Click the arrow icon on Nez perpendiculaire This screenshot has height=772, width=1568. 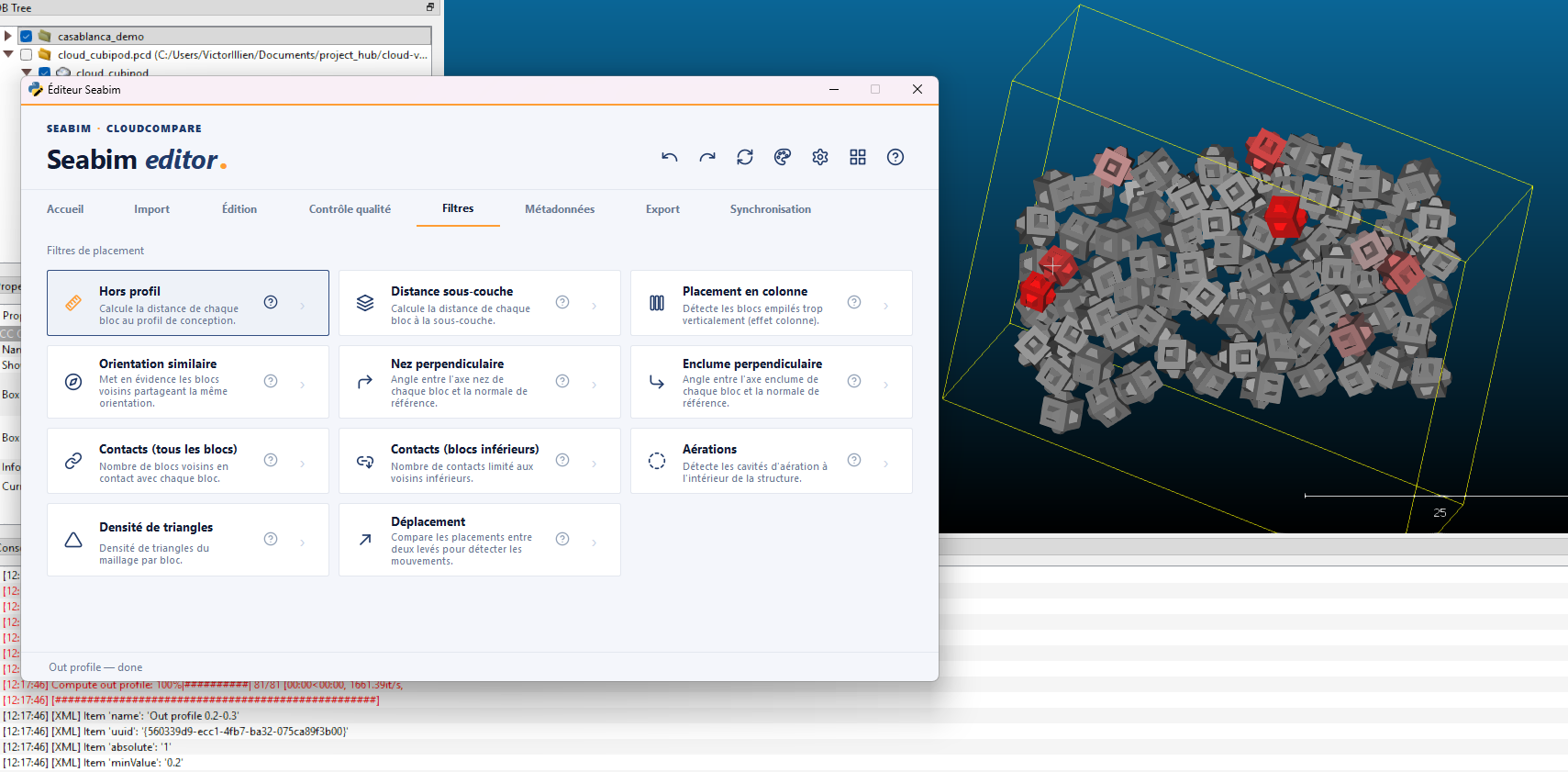click(365, 382)
